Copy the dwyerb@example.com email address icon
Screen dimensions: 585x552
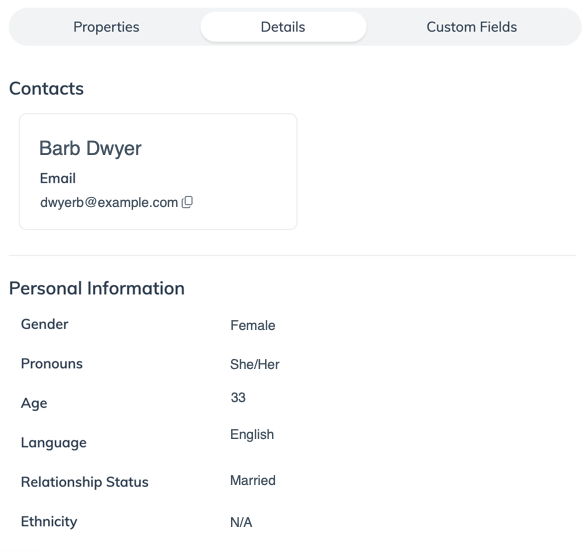[187, 202]
